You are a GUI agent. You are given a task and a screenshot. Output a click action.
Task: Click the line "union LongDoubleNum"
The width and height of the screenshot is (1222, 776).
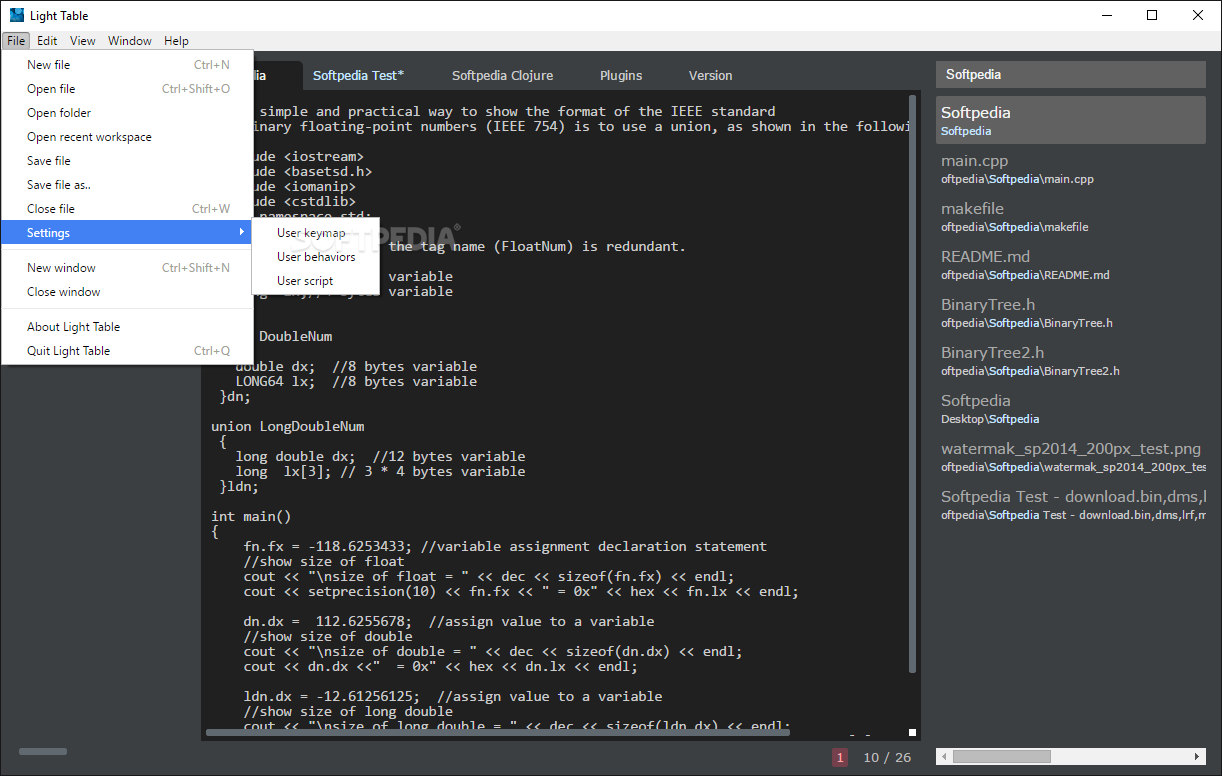point(288,427)
